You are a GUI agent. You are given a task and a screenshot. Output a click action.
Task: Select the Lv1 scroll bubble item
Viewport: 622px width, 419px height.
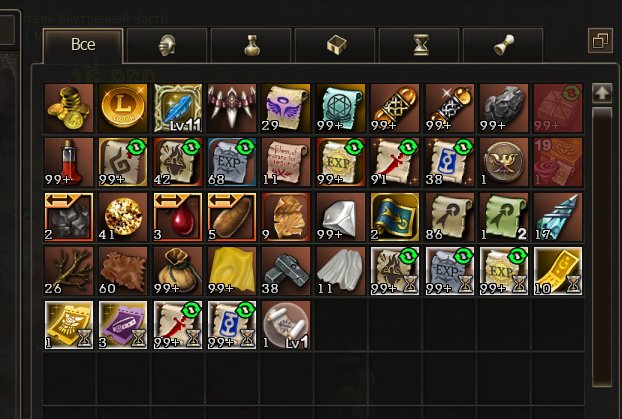tap(286, 325)
